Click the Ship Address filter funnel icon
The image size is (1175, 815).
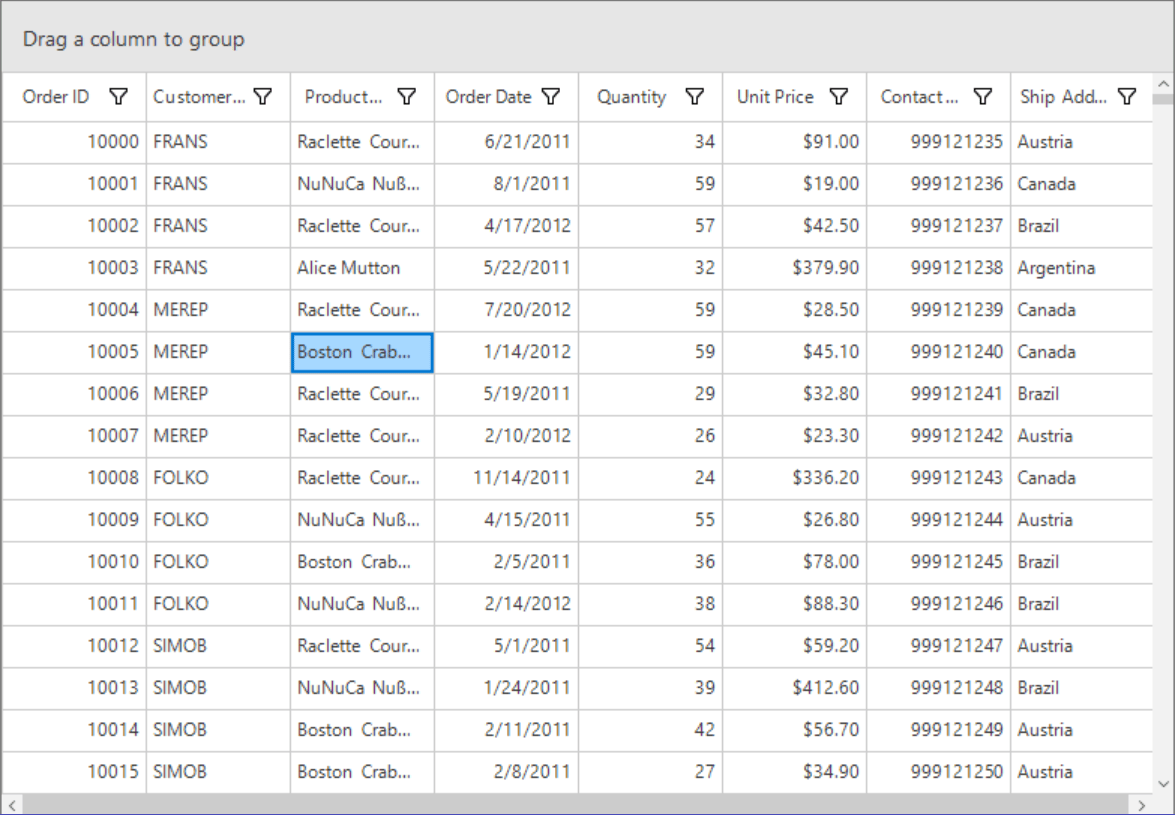(x=1126, y=96)
